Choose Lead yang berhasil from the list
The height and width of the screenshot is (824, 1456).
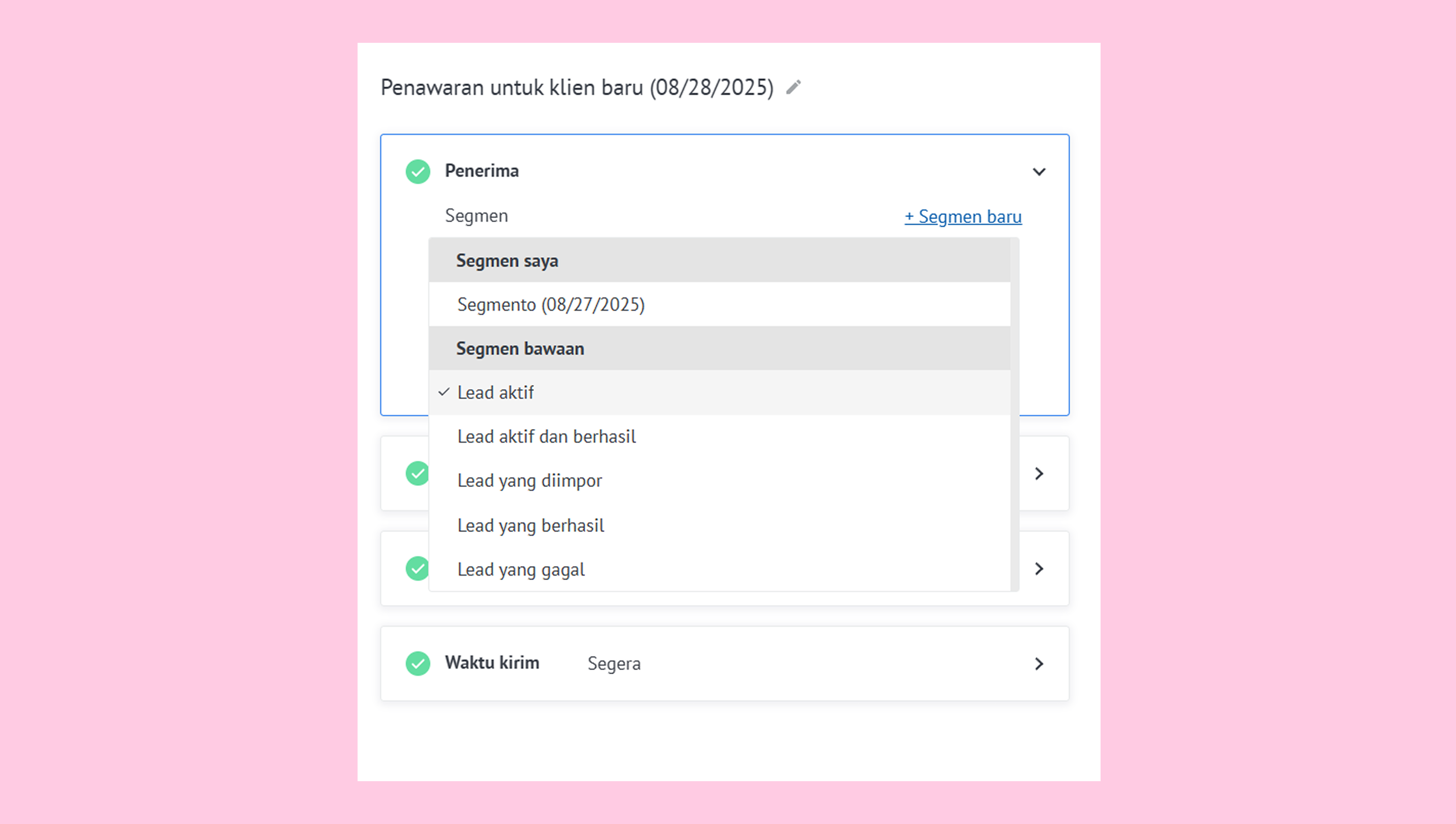530,525
